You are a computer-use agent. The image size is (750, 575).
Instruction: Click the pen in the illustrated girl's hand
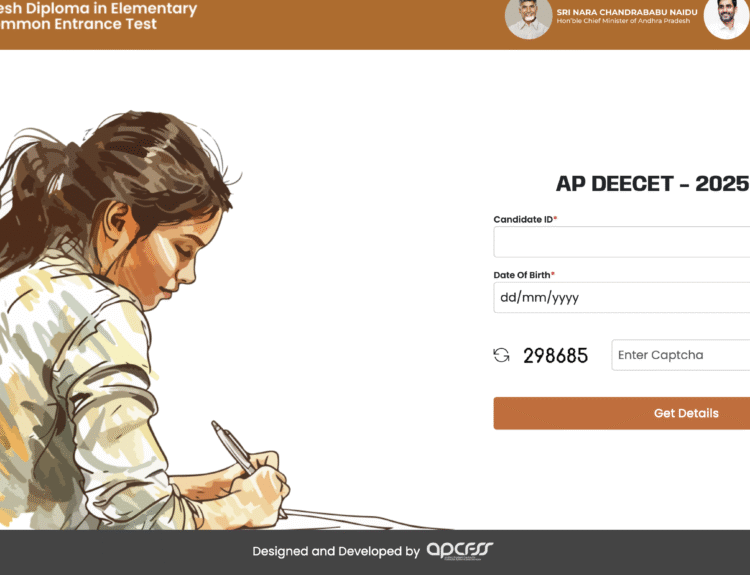pyautogui.click(x=234, y=448)
